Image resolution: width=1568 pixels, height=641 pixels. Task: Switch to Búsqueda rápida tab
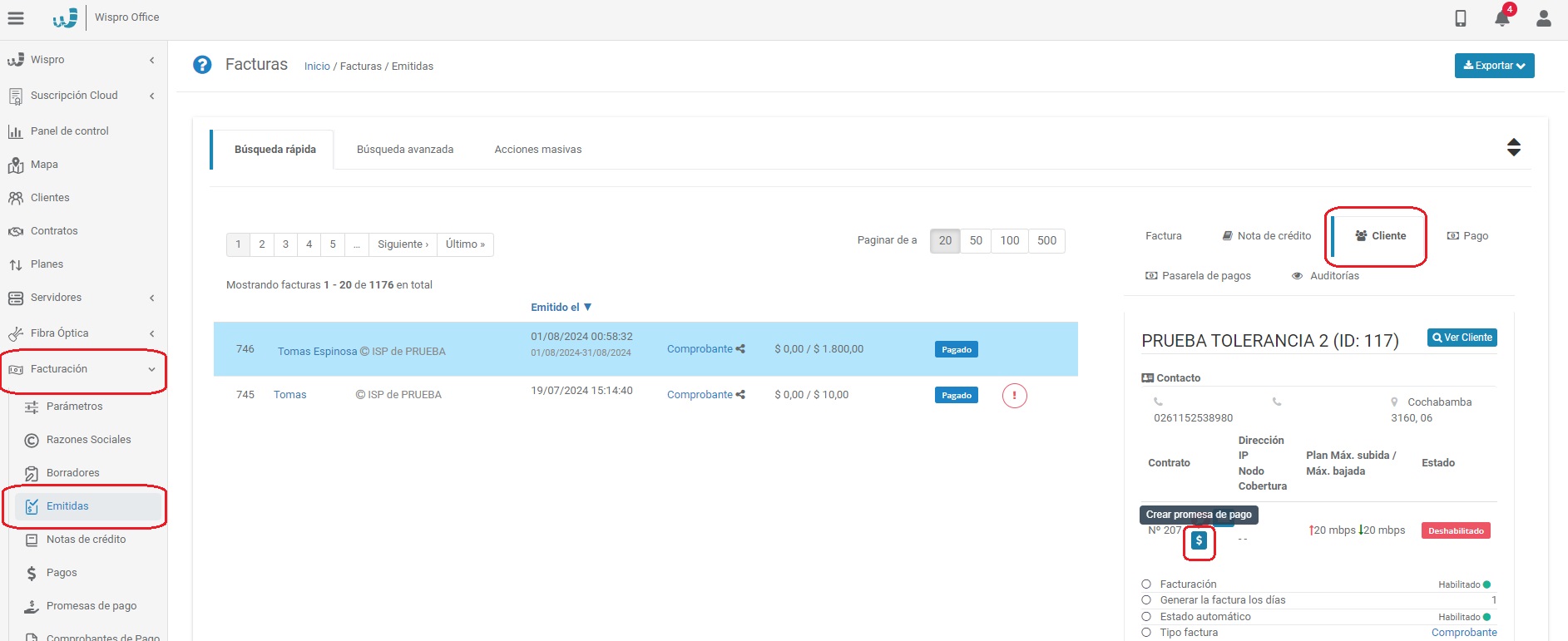click(275, 150)
